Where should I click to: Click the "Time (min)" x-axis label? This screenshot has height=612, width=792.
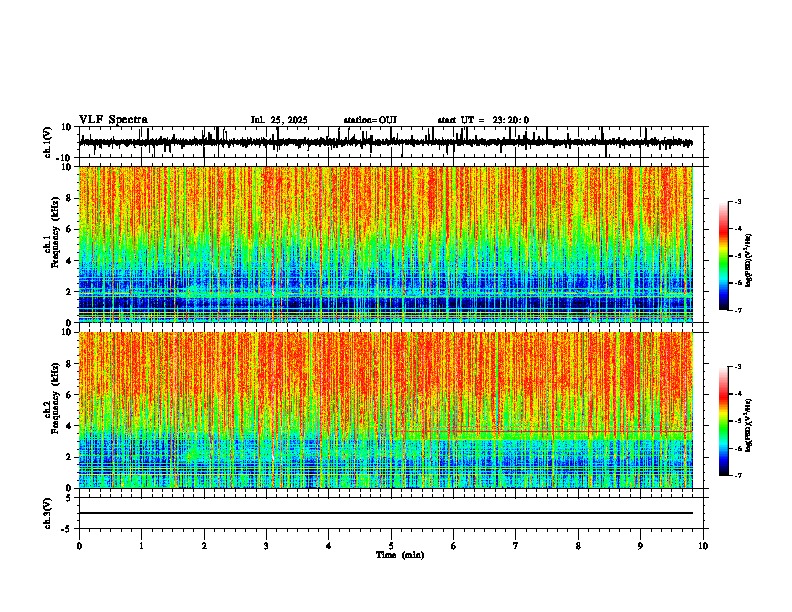pos(400,555)
